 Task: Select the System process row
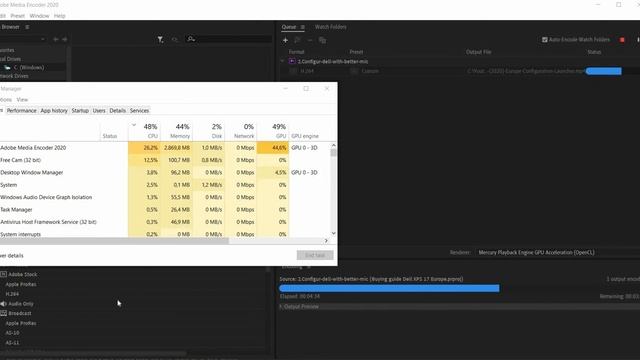pos(165,185)
